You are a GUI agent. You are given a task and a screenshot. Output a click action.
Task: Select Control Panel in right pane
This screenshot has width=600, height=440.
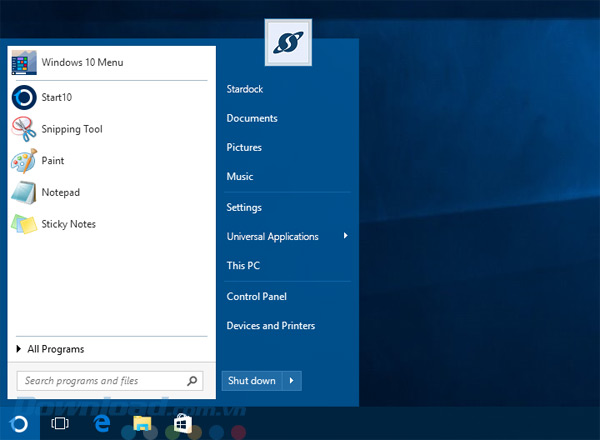(x=256, y=296)
